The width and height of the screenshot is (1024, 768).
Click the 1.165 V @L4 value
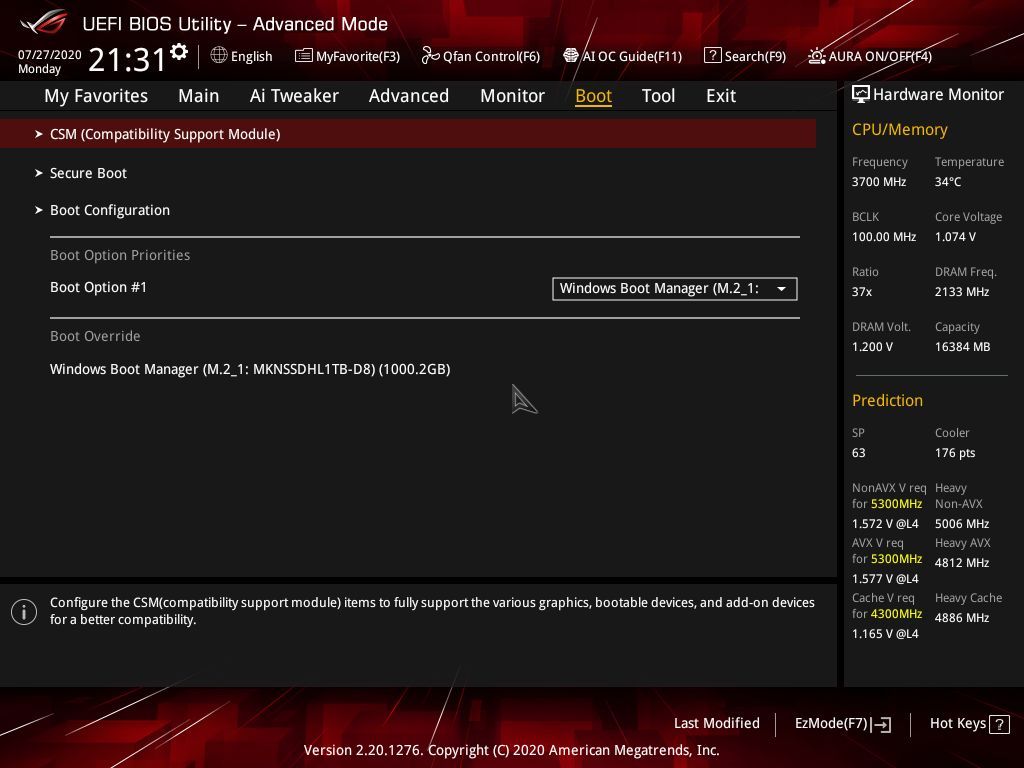885,633
